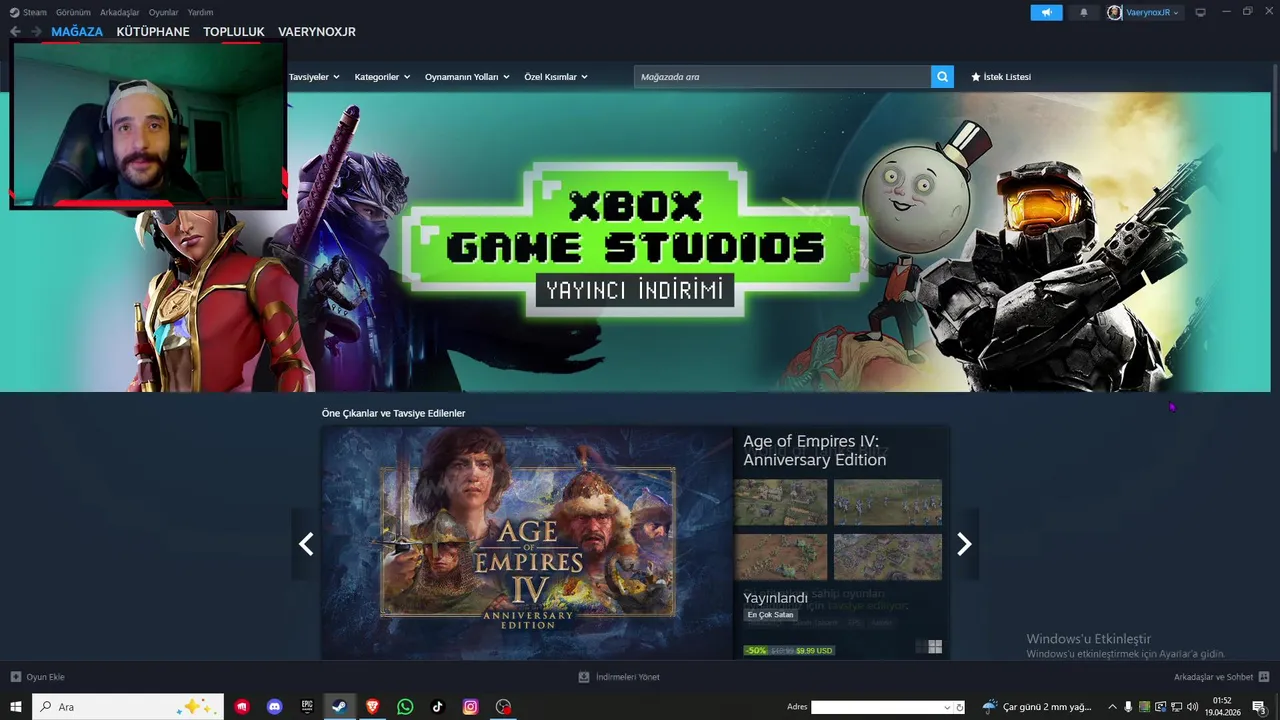Click the bottom-right Age of Empires screenshot

click(x=888, y=556)
